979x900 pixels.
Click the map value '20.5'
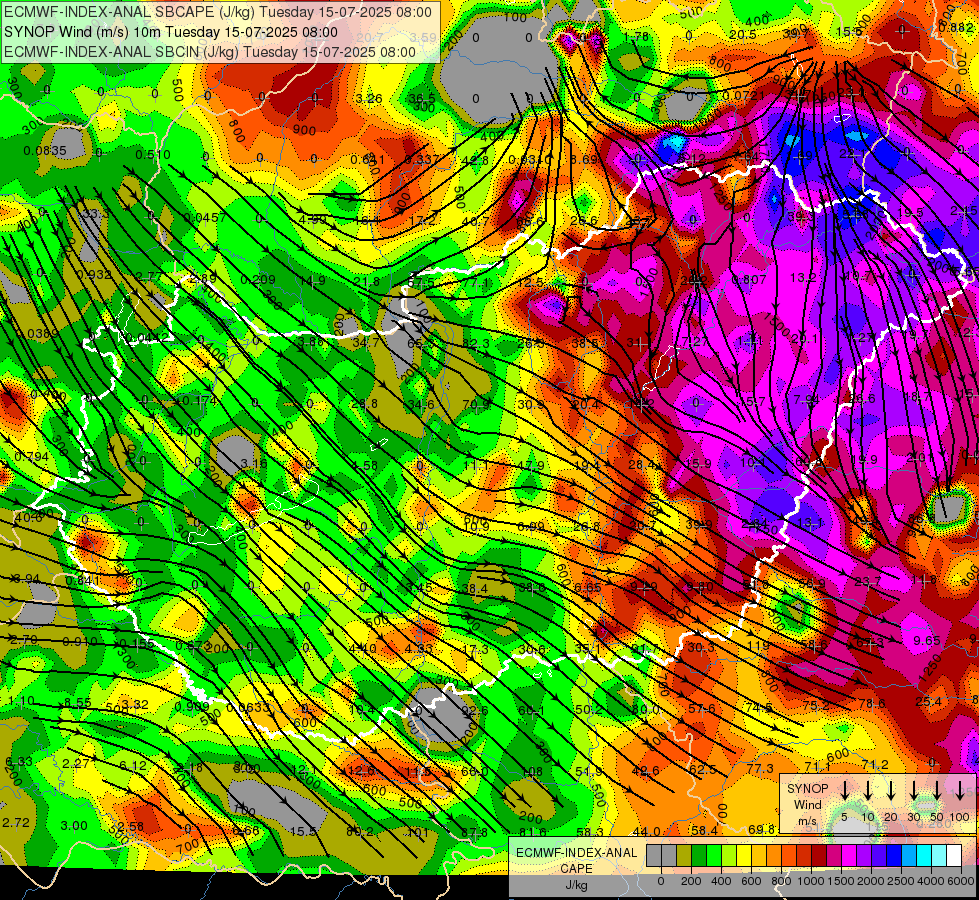click(743, 35)
